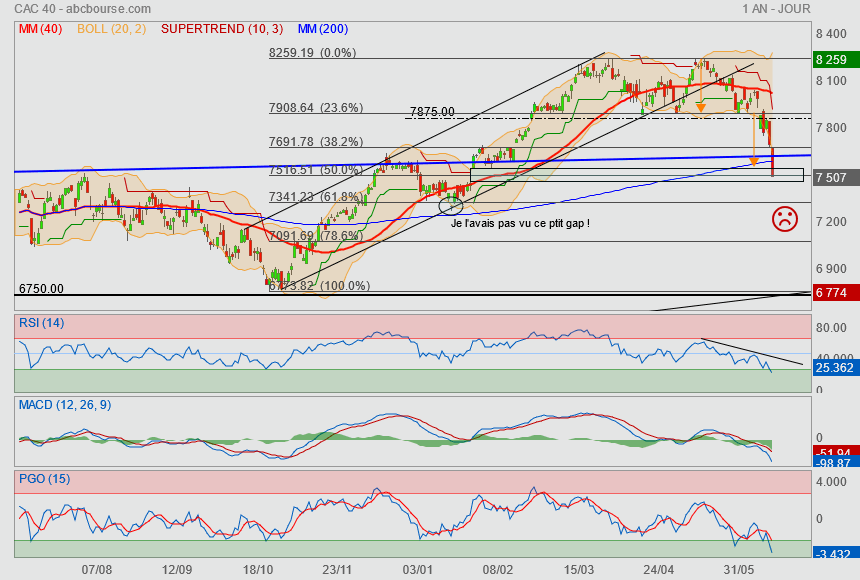
Task: Click the 7875.00 horizontal level label
Action: click(x=432, y=112)
